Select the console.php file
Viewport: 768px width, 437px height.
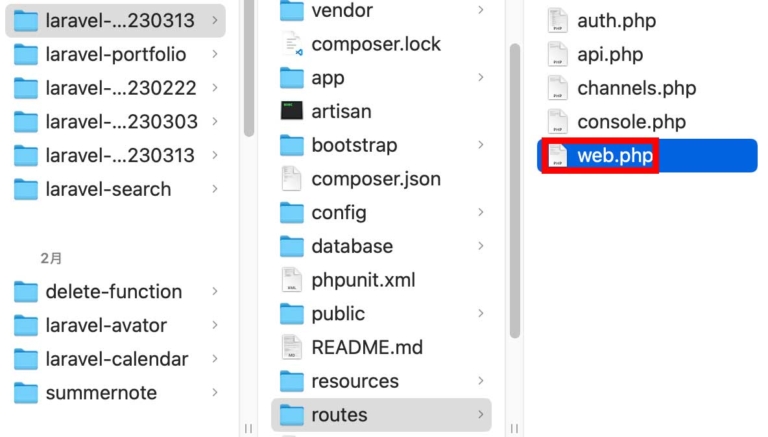click(631, 122)
